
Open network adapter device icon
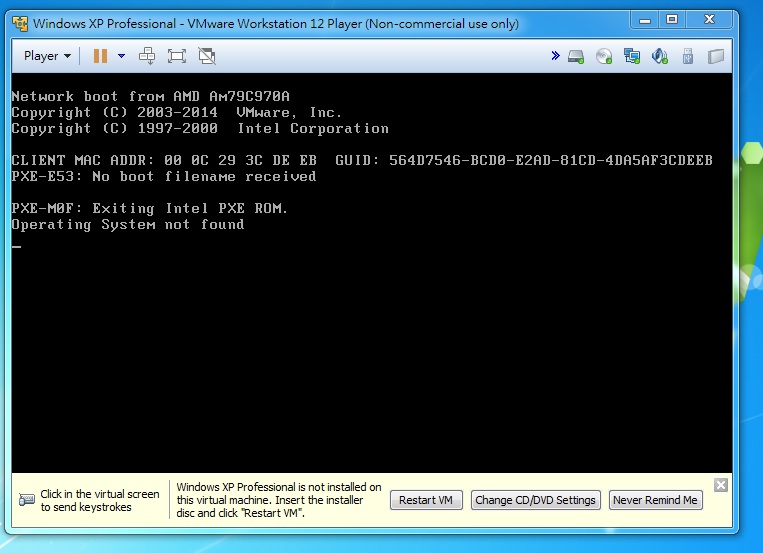(x=632, y=56)
